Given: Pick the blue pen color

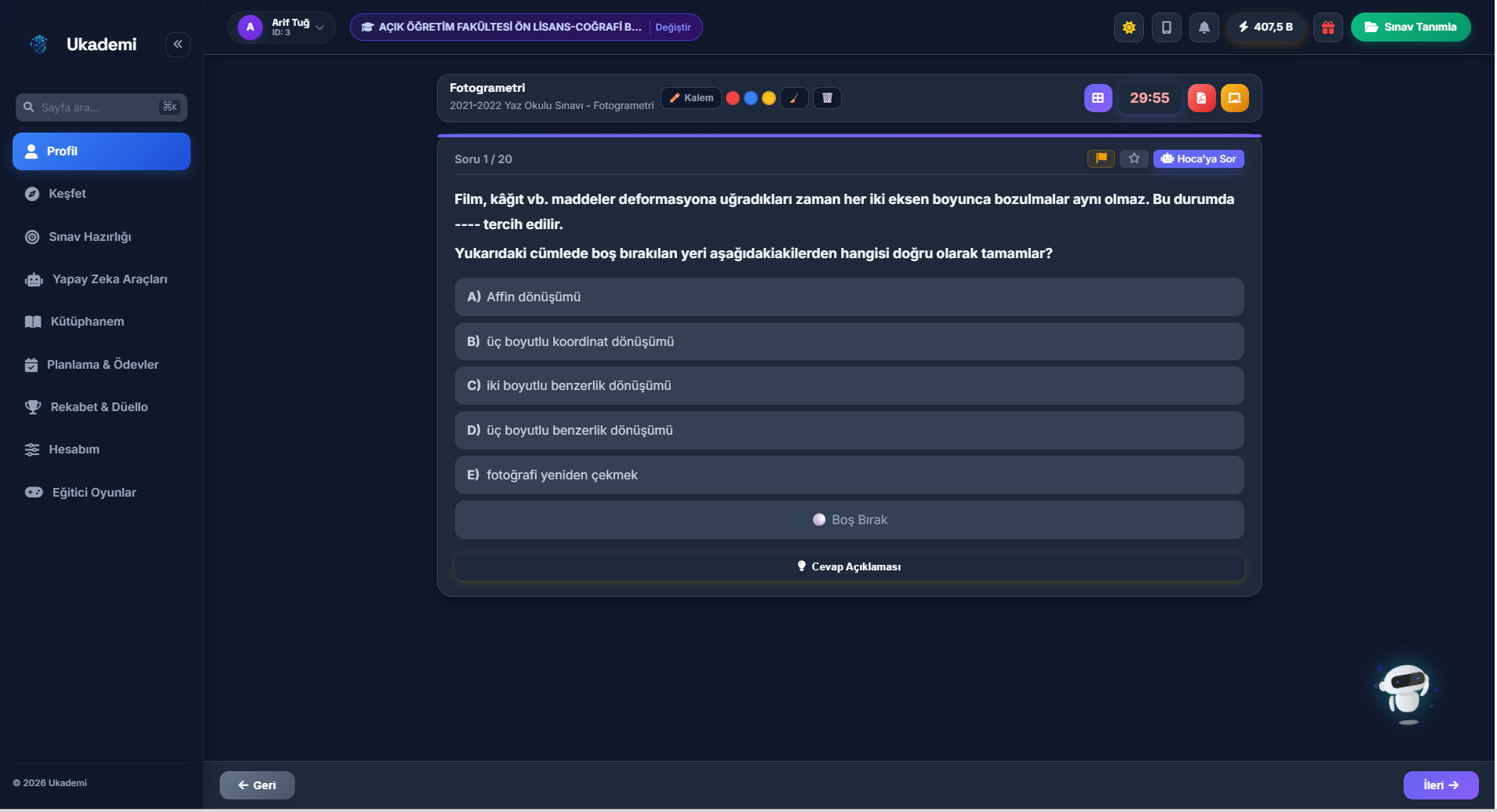Looking at the screenshot, I should click(751, 98).
